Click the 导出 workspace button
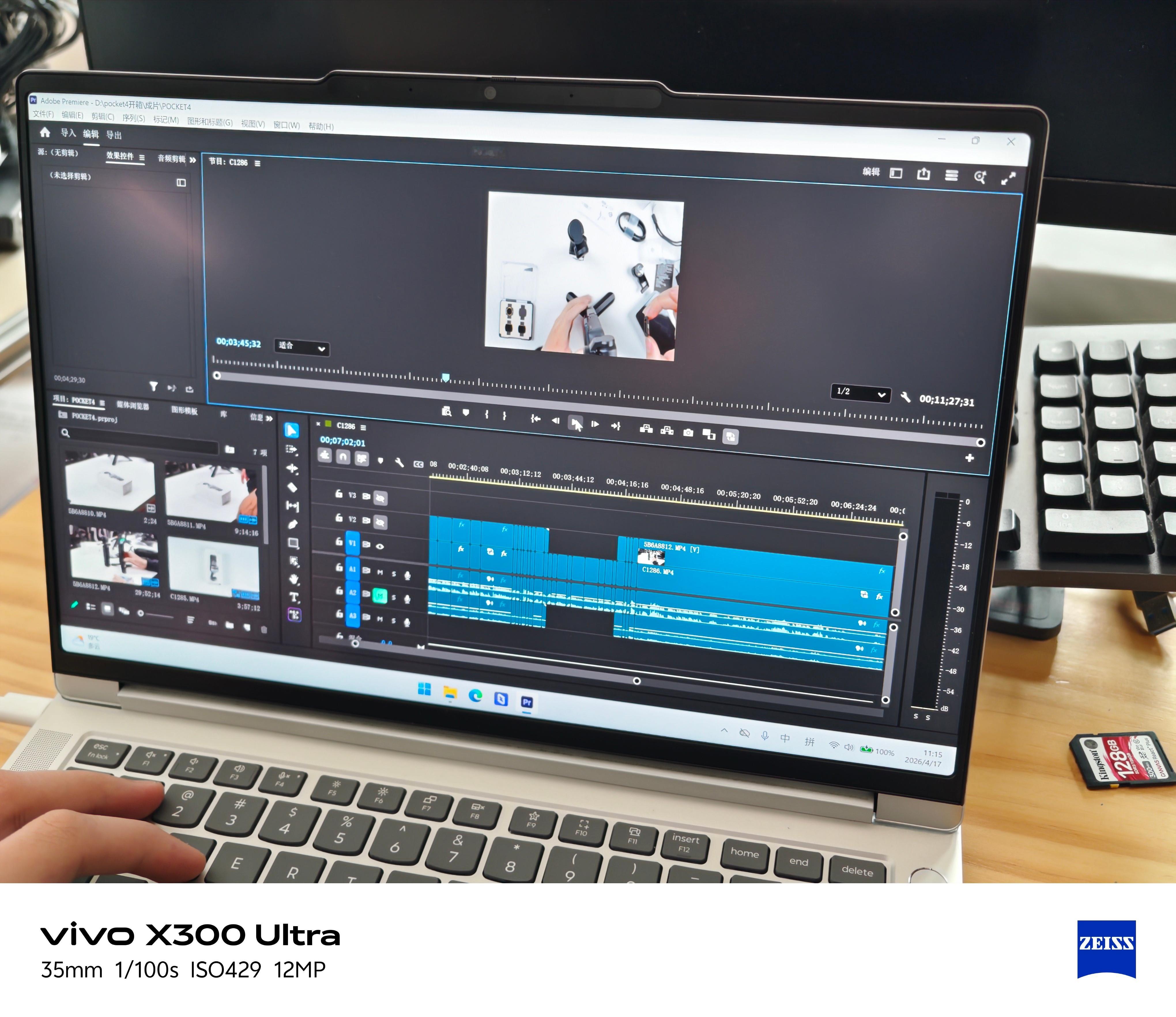The height and width of the screenshot is (1017, 1176). [114, 135]
